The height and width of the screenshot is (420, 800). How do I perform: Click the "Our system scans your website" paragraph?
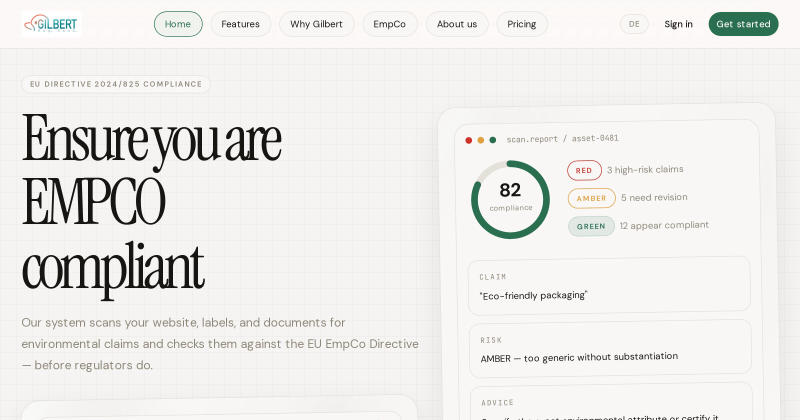coord(220,344)
